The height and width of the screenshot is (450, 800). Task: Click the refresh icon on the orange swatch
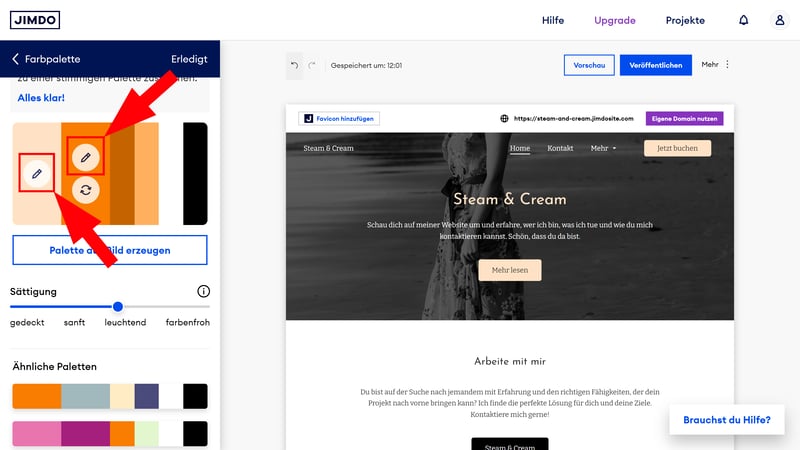tap(86, 189)
